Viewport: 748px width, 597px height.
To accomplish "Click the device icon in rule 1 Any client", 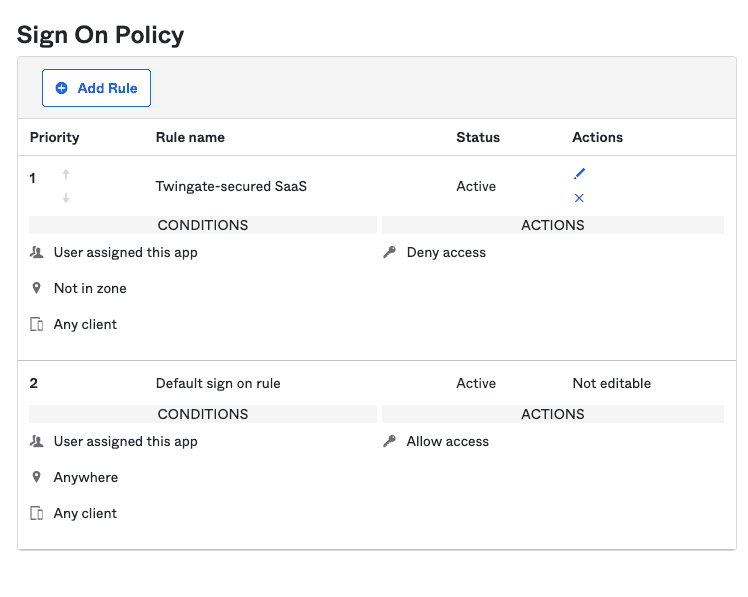I will click(37, 324).
